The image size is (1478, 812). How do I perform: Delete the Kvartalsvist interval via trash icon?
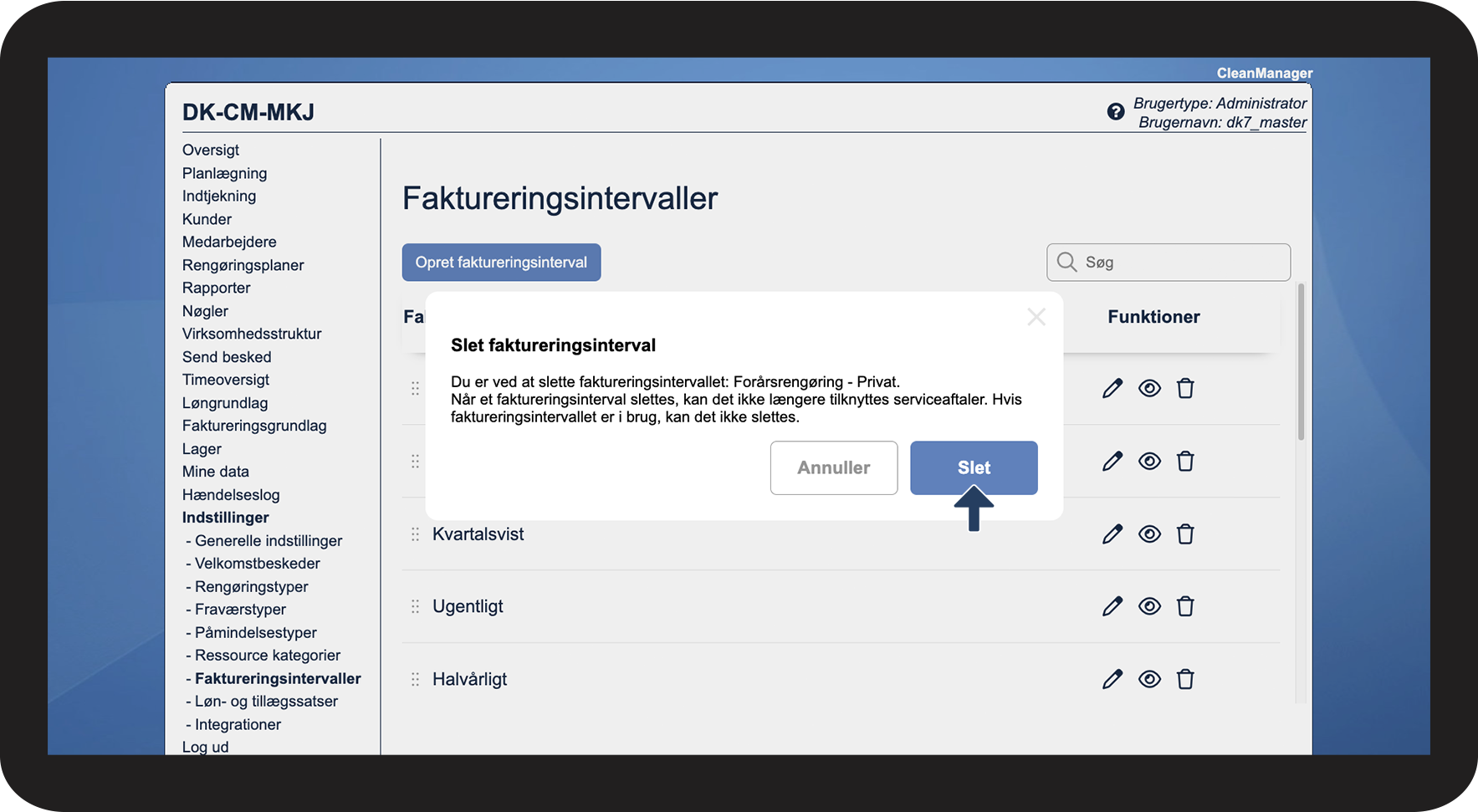[x=1185, y=534]
